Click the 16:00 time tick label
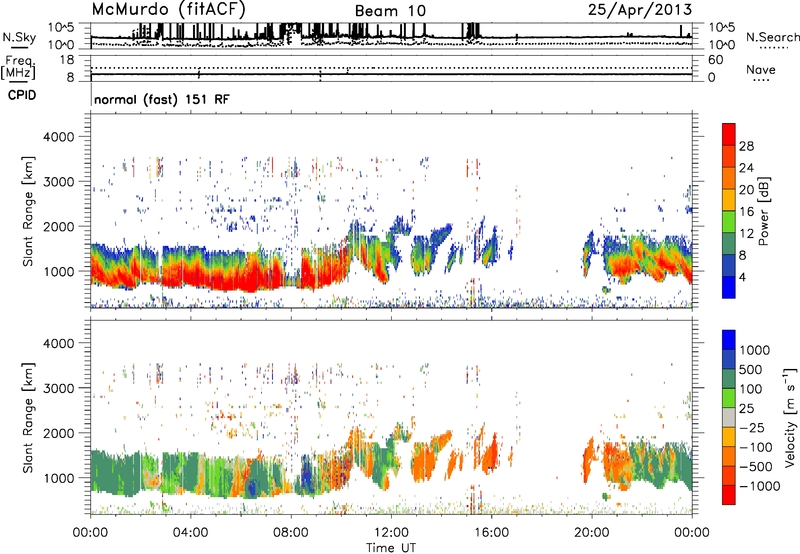Screen dimensions: 800x554 pyautogui.click(x=491, y=533)
